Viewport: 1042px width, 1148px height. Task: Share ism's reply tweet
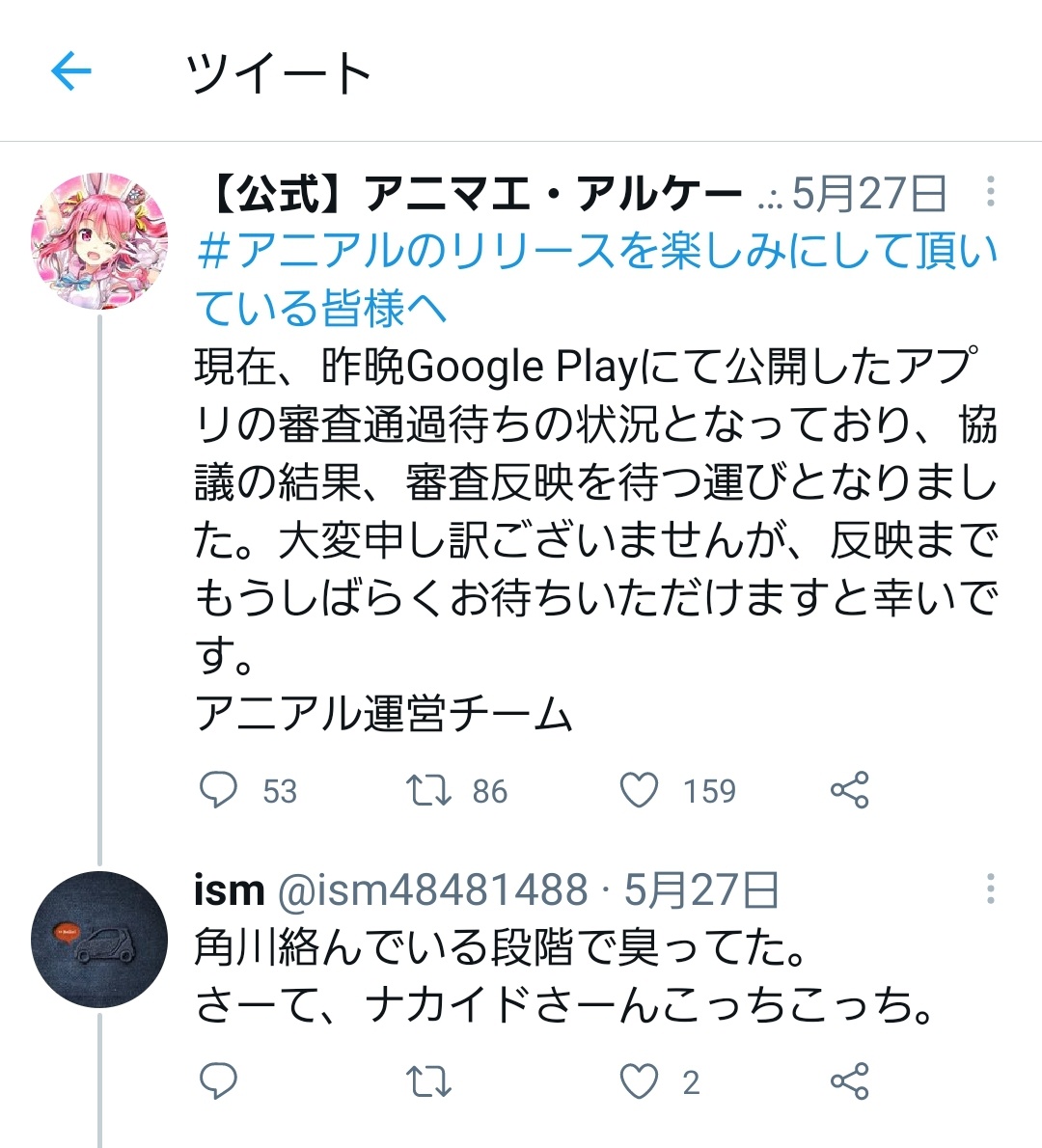(849, 1080)
